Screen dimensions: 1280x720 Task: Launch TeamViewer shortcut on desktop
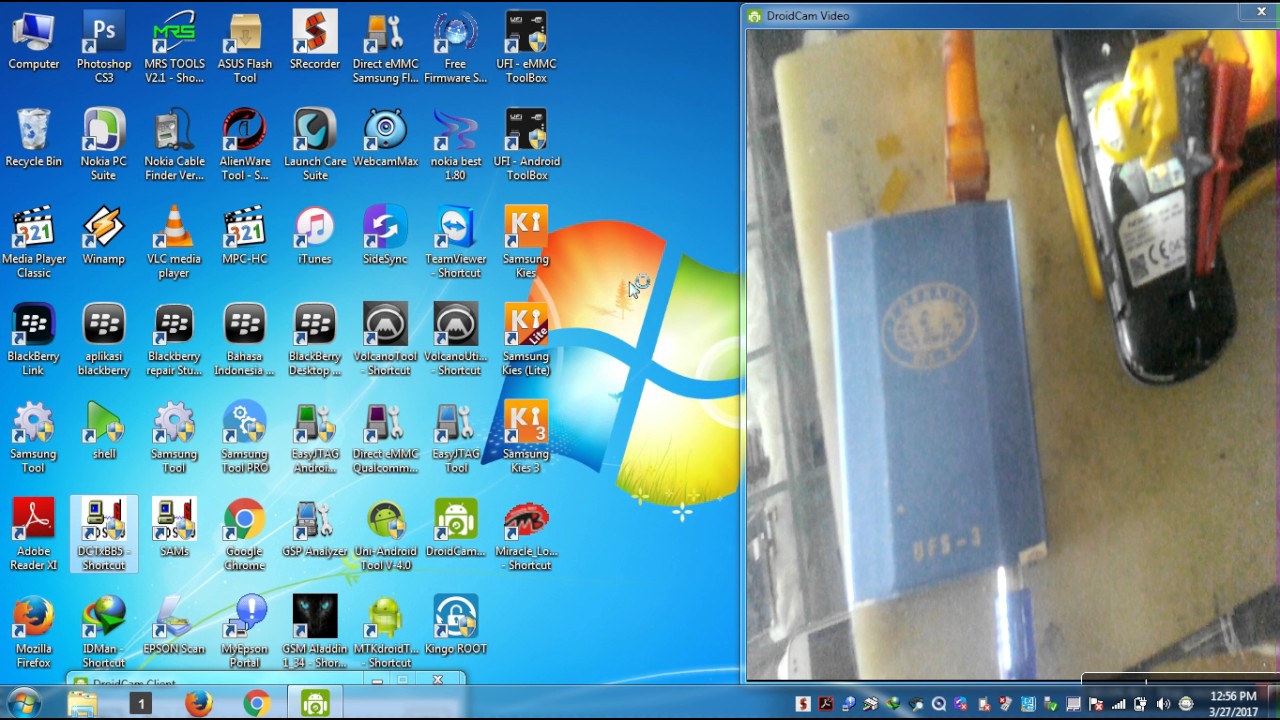click(x=456, y=243)
